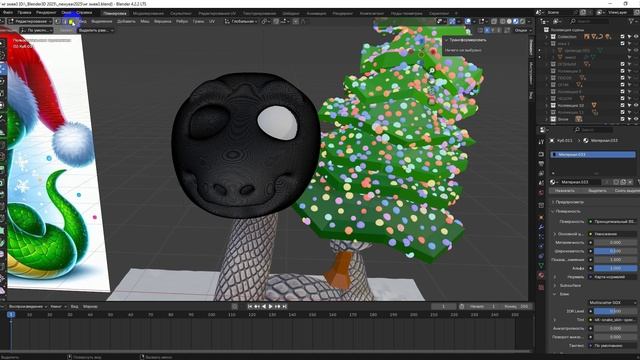This screenshot has width=640, height=360.
Task: Click the Назначить material button
Action: click(565, 191)
